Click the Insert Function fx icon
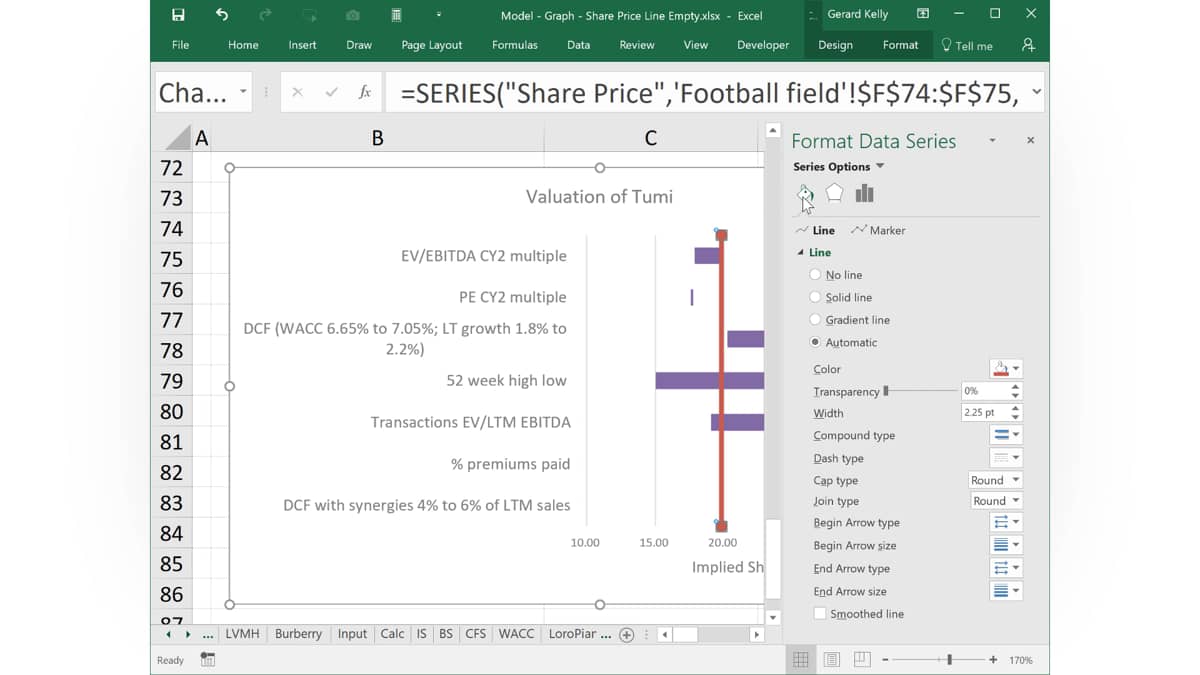 click(x=365, y=92)
